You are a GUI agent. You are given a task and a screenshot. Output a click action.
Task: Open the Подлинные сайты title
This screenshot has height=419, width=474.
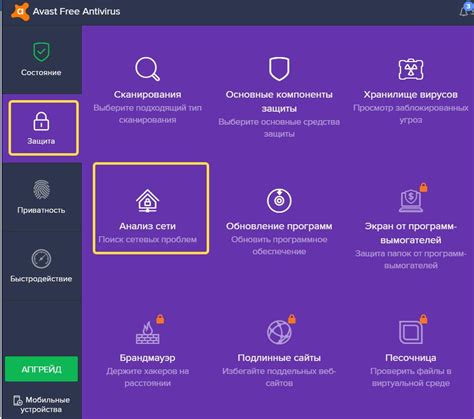[x=279, y=358]
